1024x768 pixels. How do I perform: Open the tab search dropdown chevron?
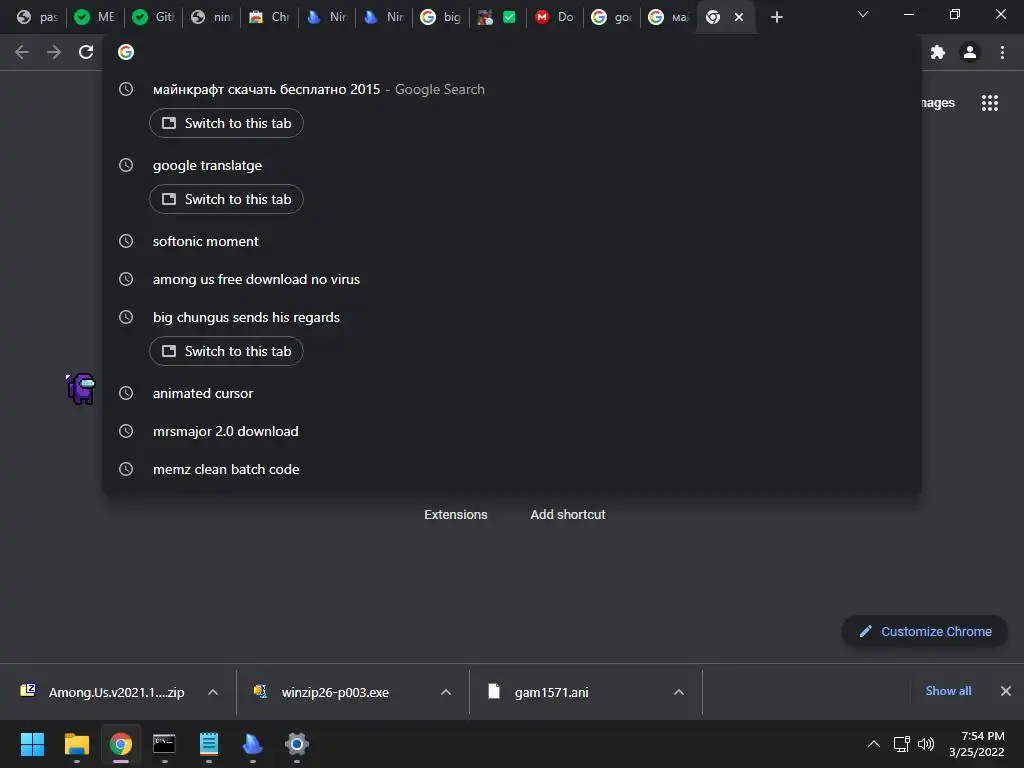(863, 14)
